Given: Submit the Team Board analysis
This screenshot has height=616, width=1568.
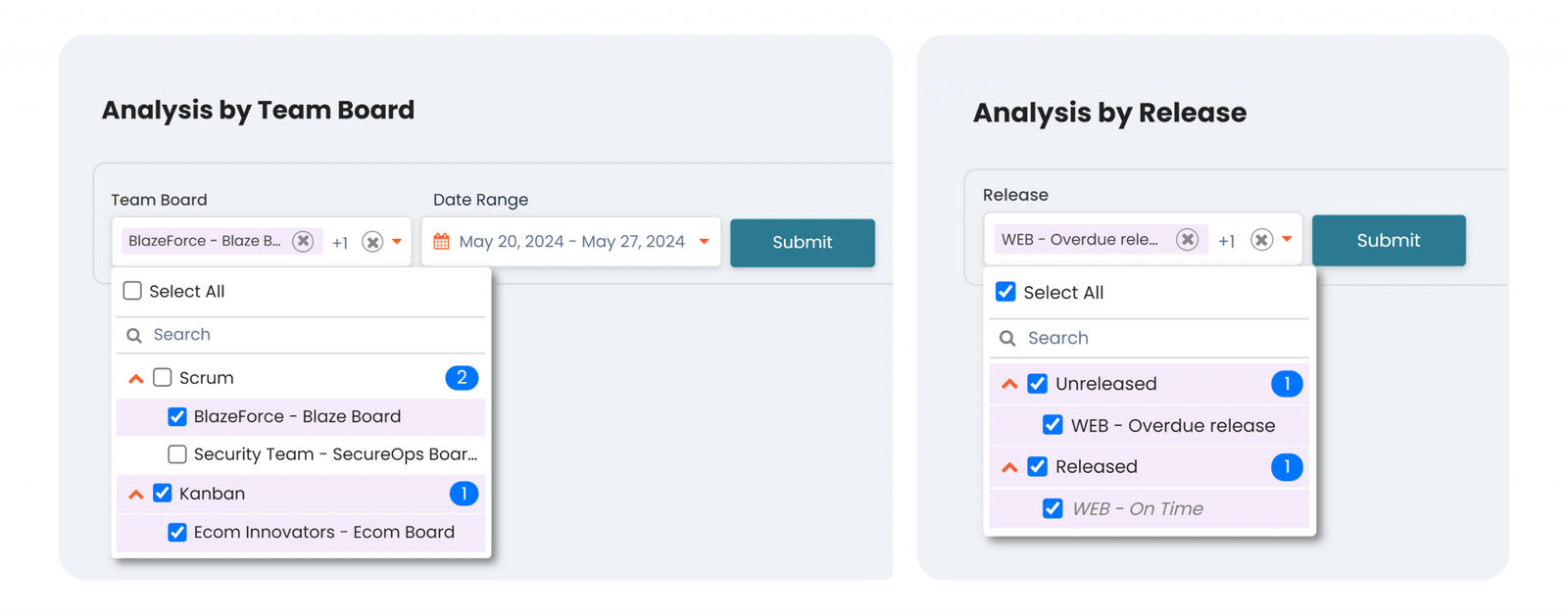Looking at the screenshot, I should (802, 243).
